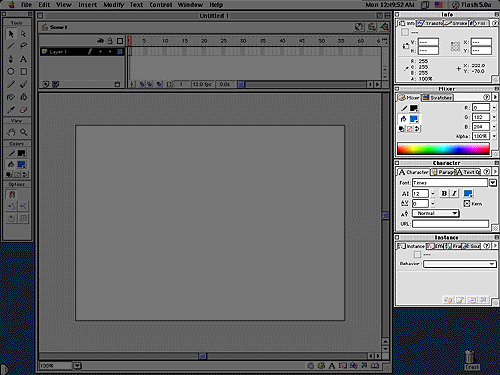This screenshot has width=500, height=375.
Task: Click the 12.0 fps frame rate box
Action: pos(202,84)
